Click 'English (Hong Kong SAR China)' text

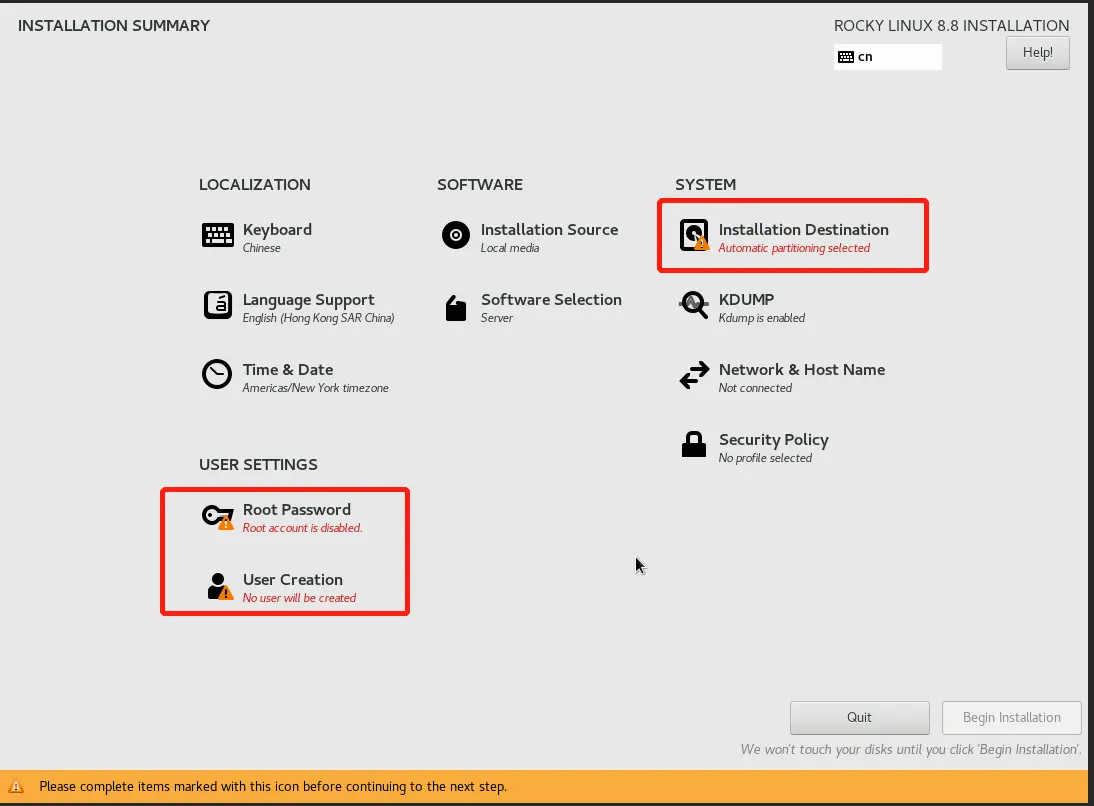click(318, 318)
